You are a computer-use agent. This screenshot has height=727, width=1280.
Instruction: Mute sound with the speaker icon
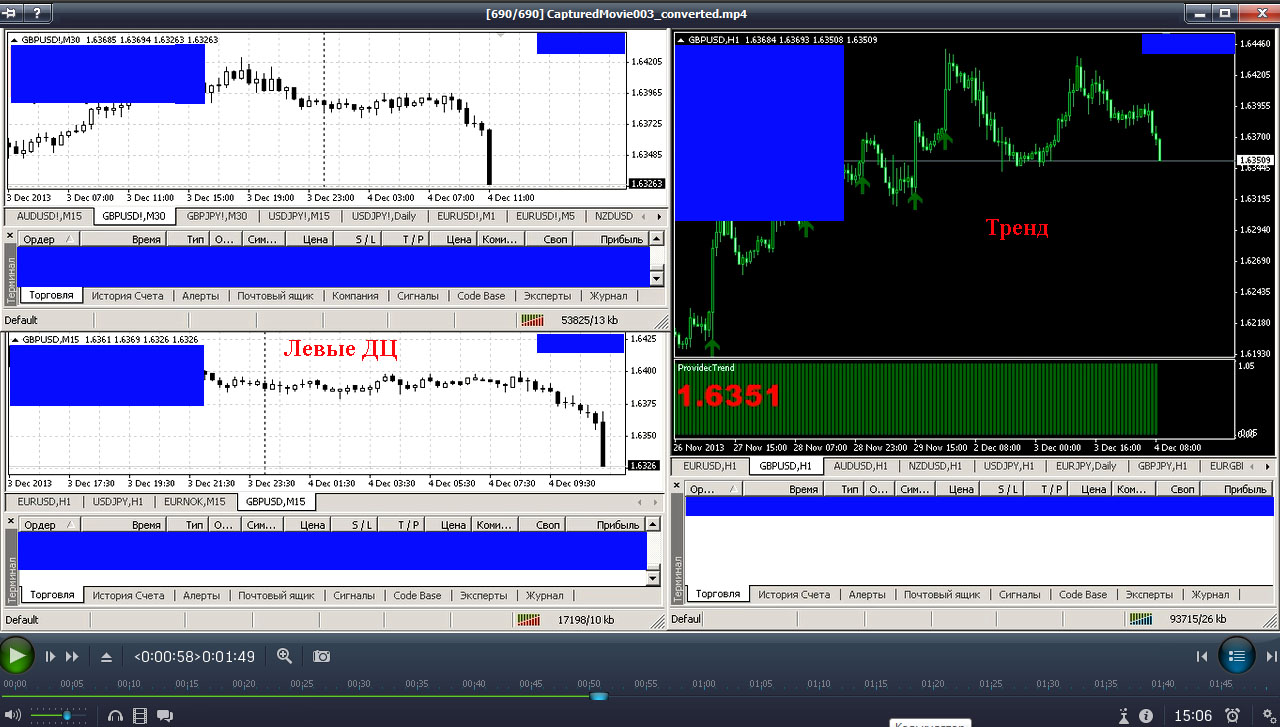(13, 716)
